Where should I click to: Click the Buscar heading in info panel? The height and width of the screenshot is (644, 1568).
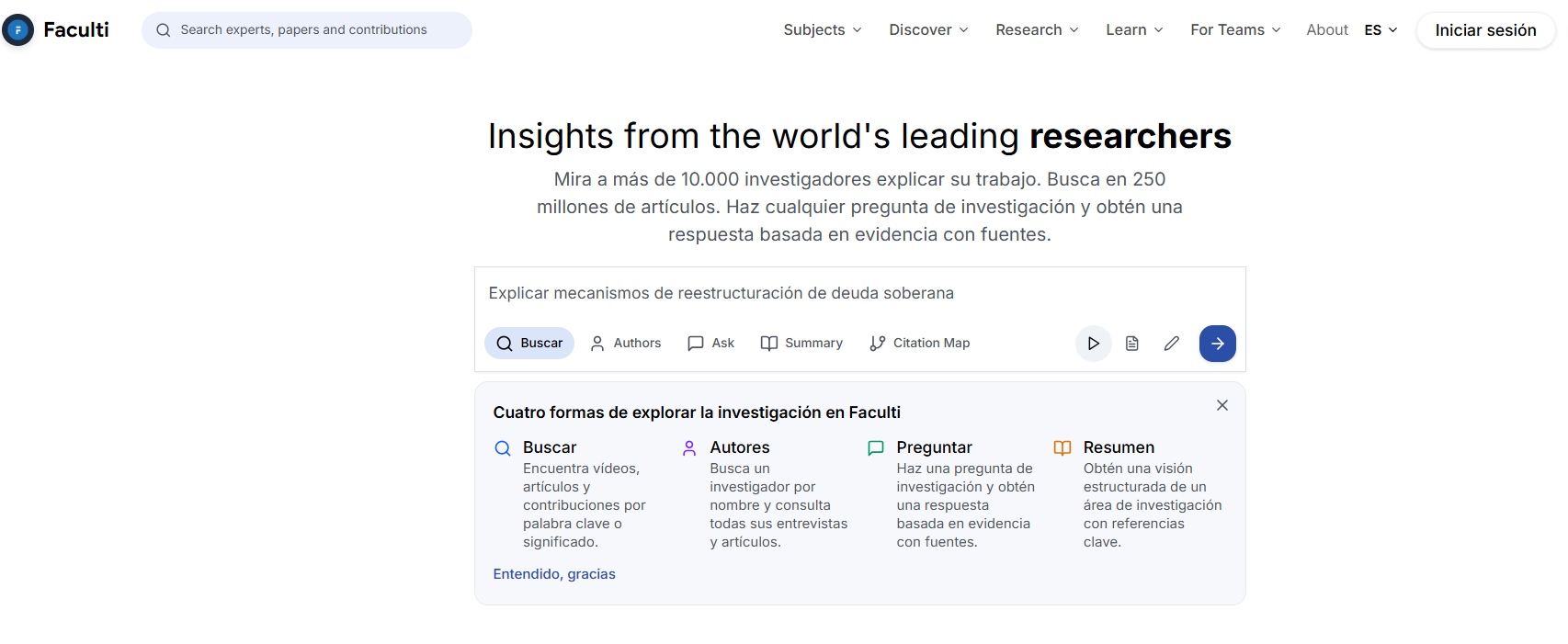point(550,447)
